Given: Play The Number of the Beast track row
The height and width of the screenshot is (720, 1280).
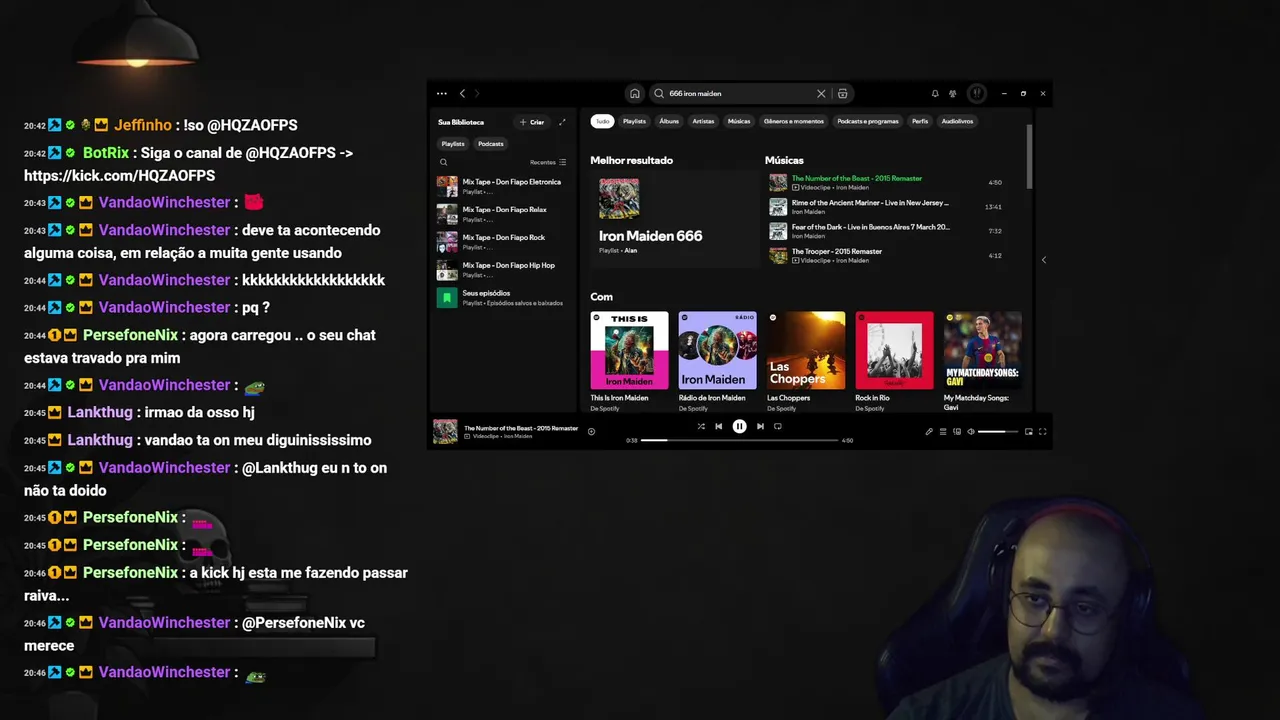Looking at the screenshot, I should 886,183.
